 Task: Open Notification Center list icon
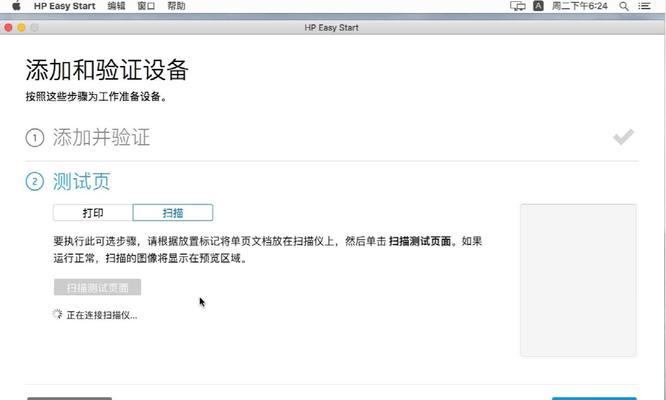644,6
